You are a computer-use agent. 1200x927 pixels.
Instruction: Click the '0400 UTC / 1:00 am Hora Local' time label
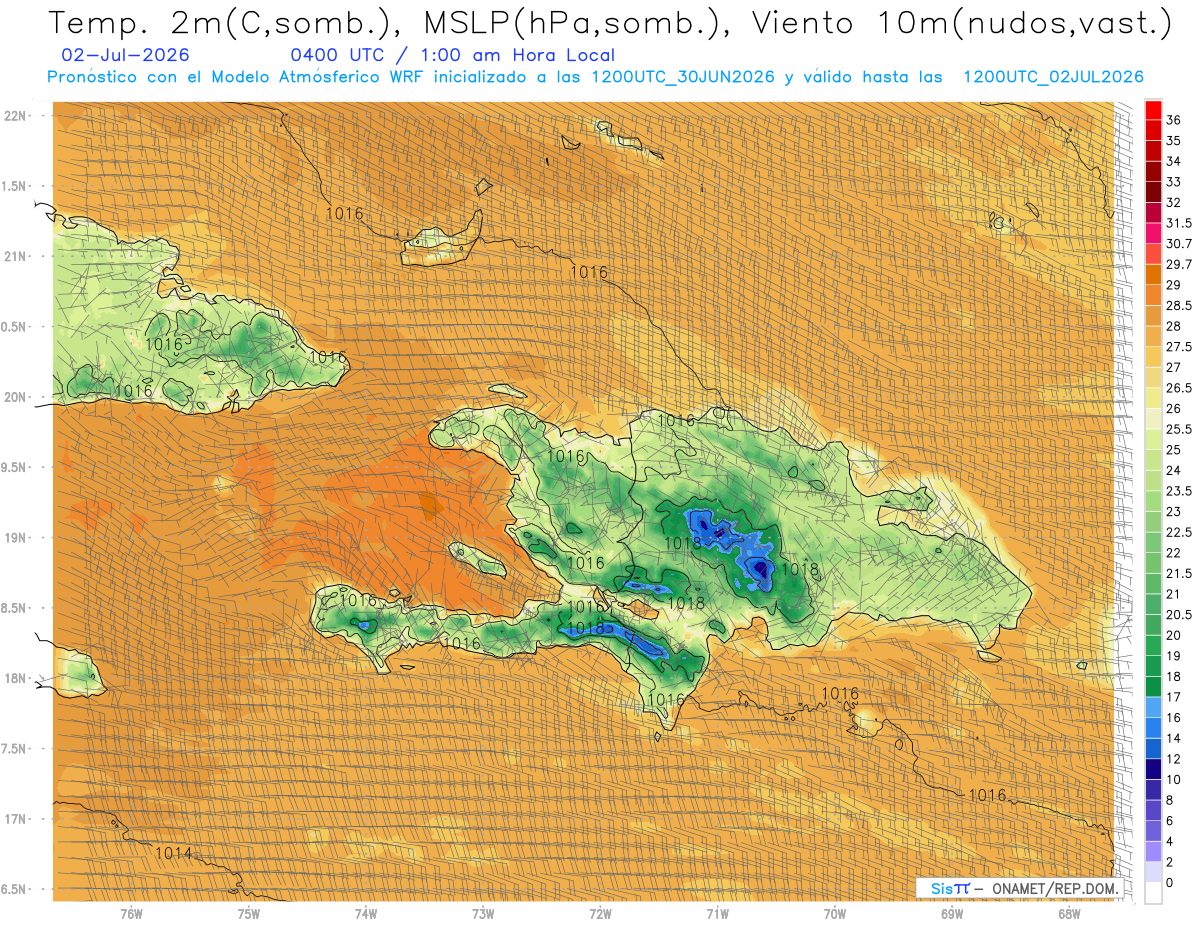pos(453,56)
